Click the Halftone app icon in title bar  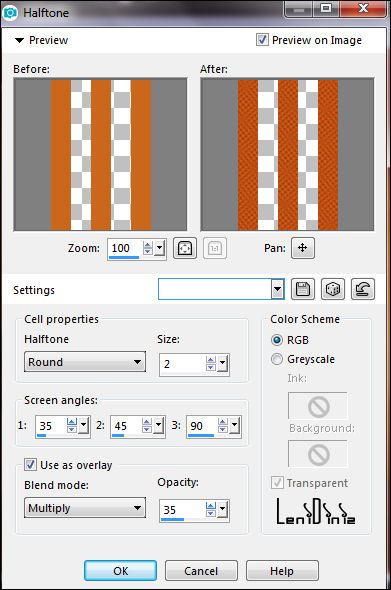[10, 12]
